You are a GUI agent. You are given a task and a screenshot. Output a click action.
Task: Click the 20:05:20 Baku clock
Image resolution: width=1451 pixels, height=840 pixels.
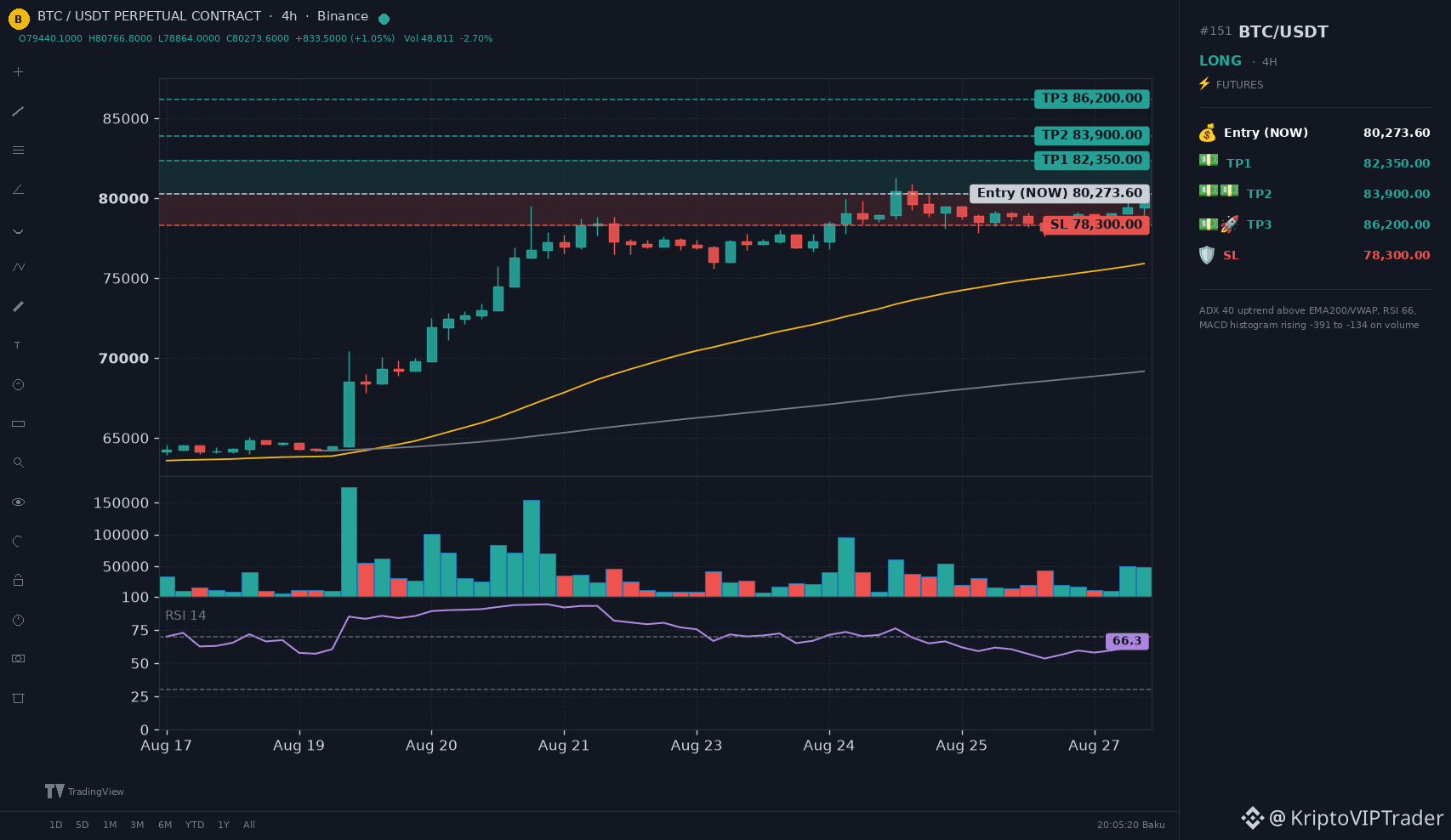pos(1131,825)
